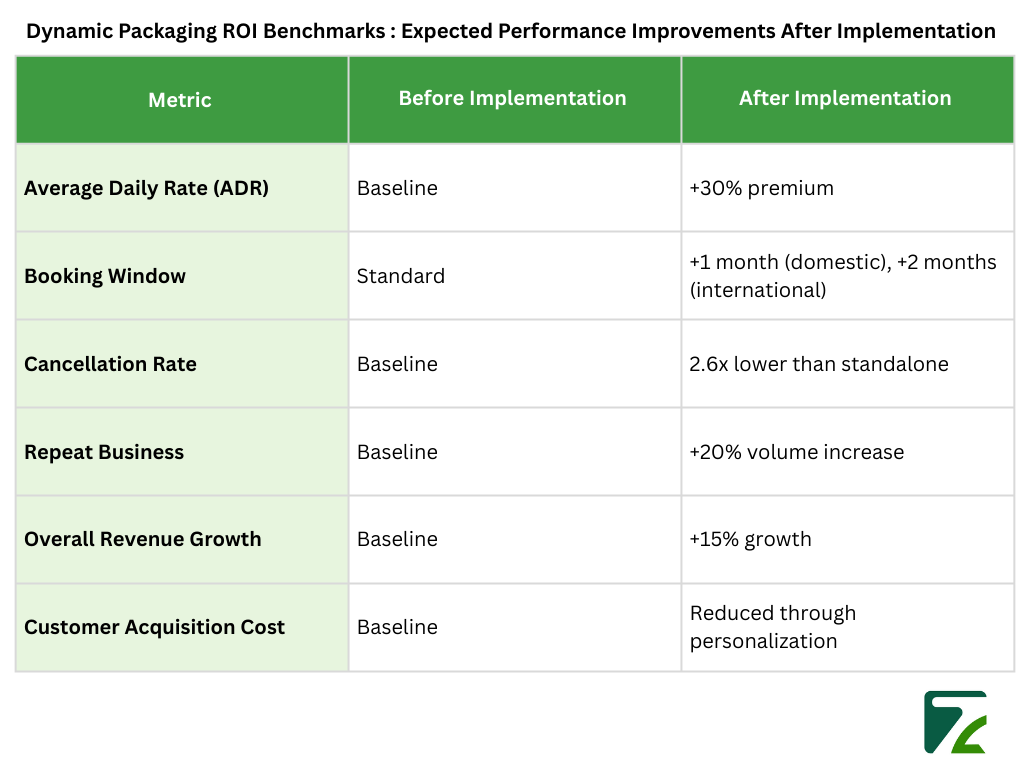The image size is (1024, 768).
Task: Select the +15% growth cell
Action: [750, 539]
